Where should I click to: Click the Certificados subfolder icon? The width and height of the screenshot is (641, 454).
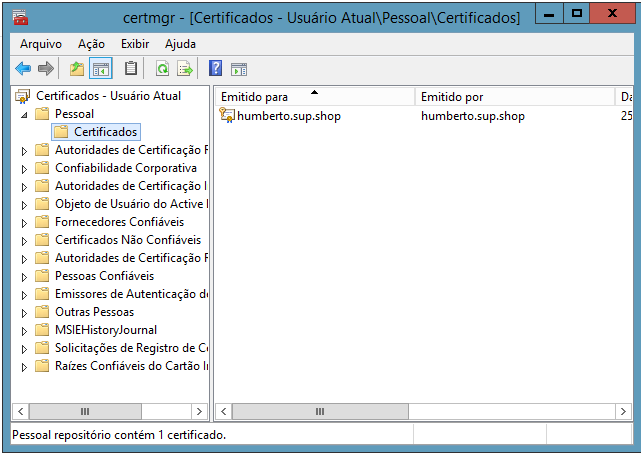[x=61, y=132]
